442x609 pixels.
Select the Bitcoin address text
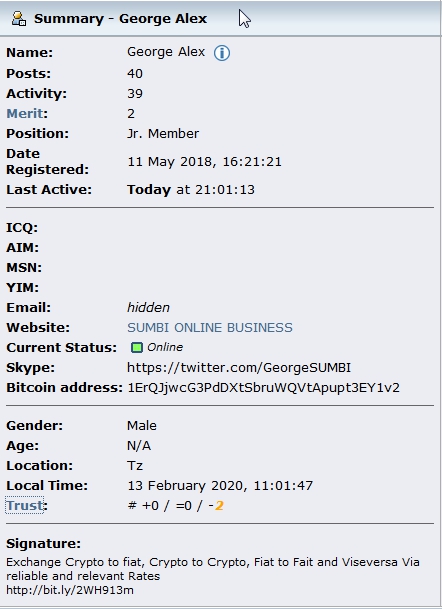click(x=263, y=388)
